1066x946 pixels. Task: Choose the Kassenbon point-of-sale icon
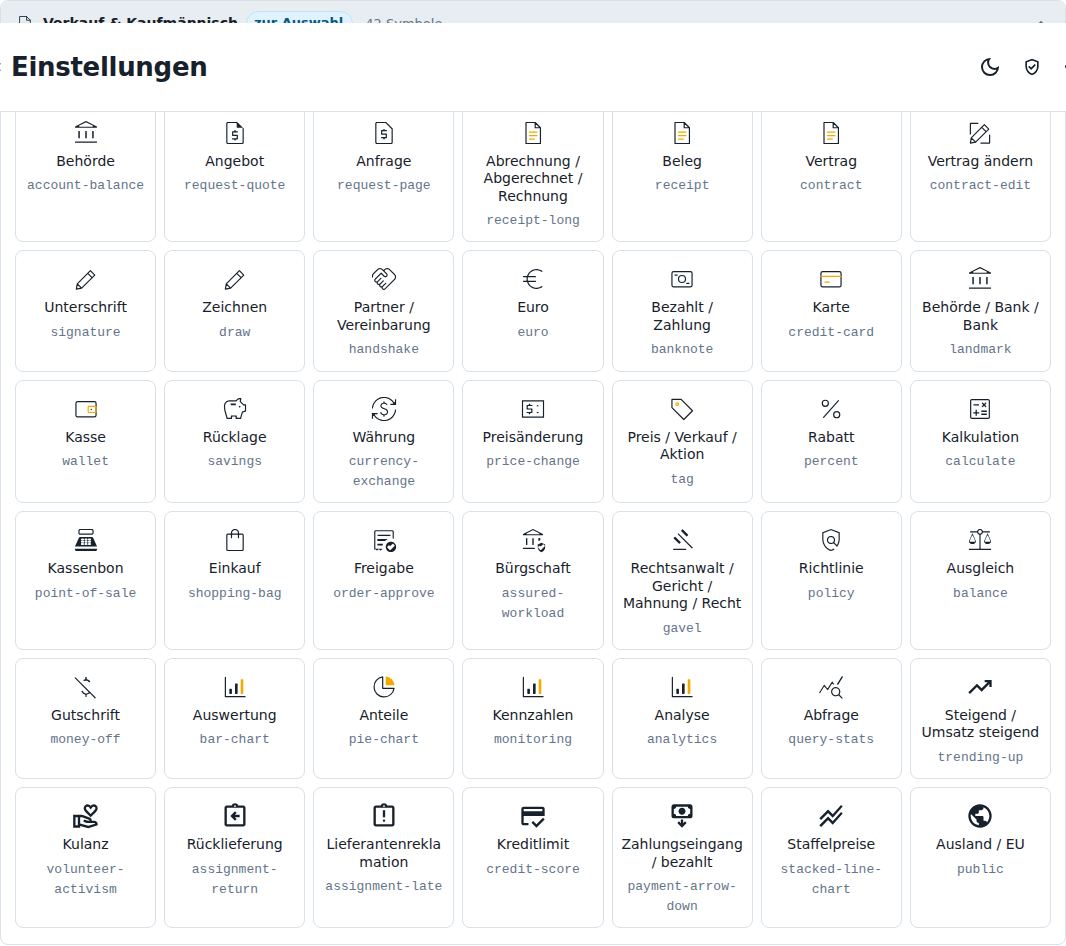86,540
